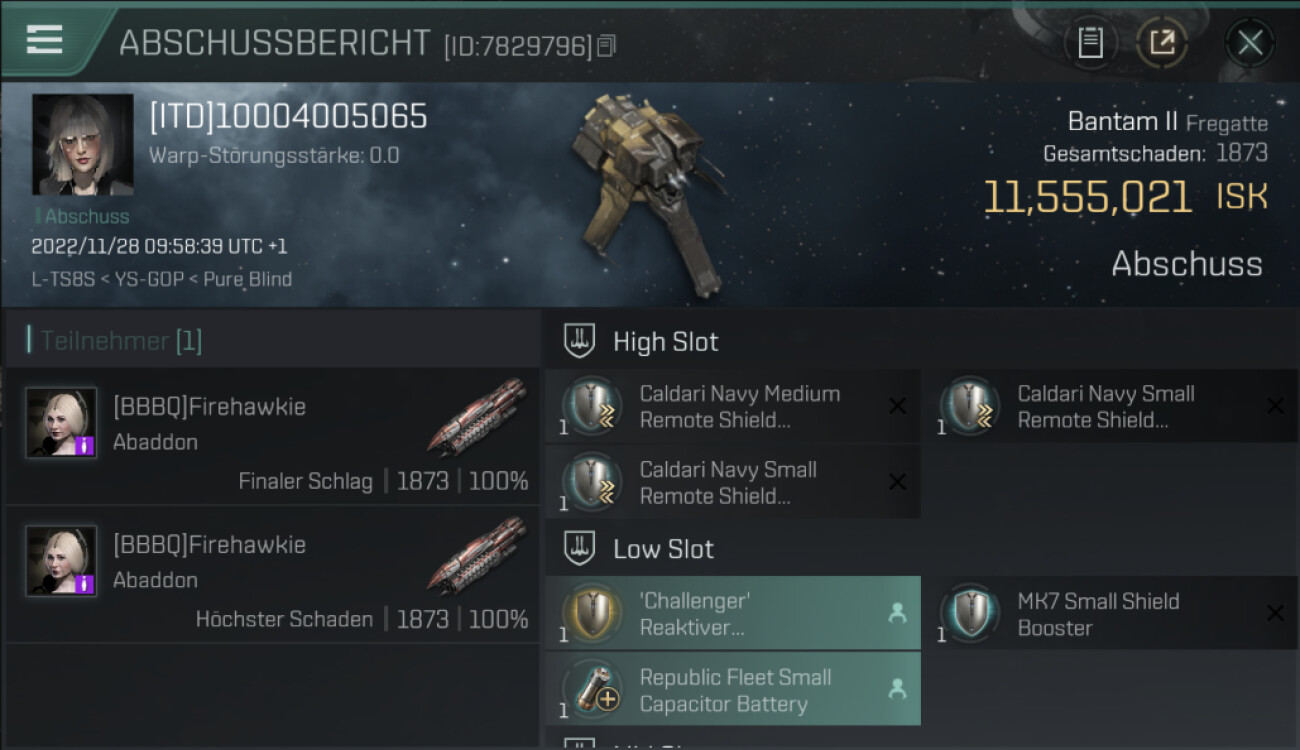The image size is (1300, 750).
Task: Click the Bantam II ship image
Action: point(645,195)
